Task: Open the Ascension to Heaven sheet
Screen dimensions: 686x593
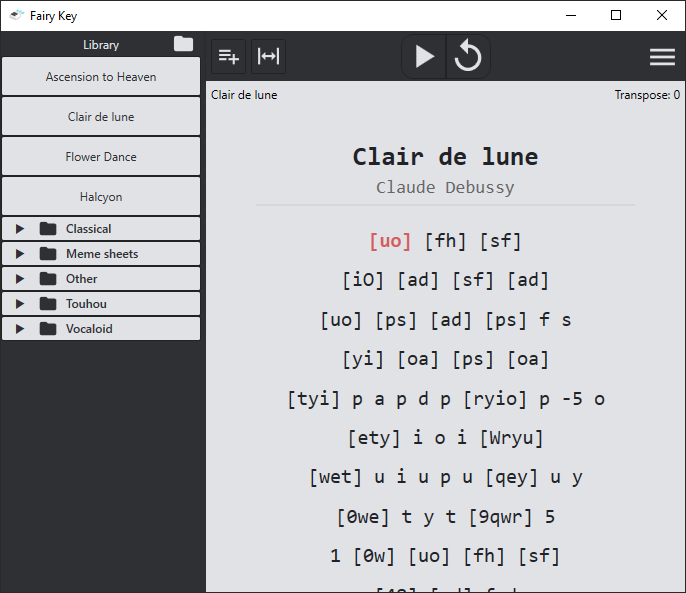Action: tap(101, 77)
